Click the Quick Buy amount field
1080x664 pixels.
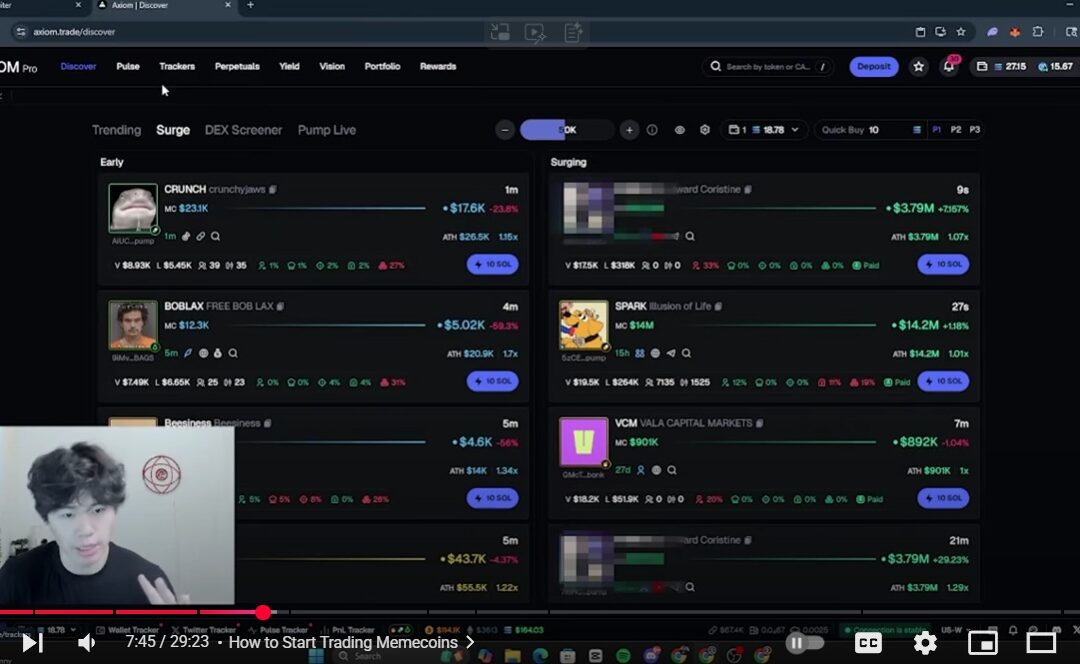pyautogui.click(x=869, y=129)
